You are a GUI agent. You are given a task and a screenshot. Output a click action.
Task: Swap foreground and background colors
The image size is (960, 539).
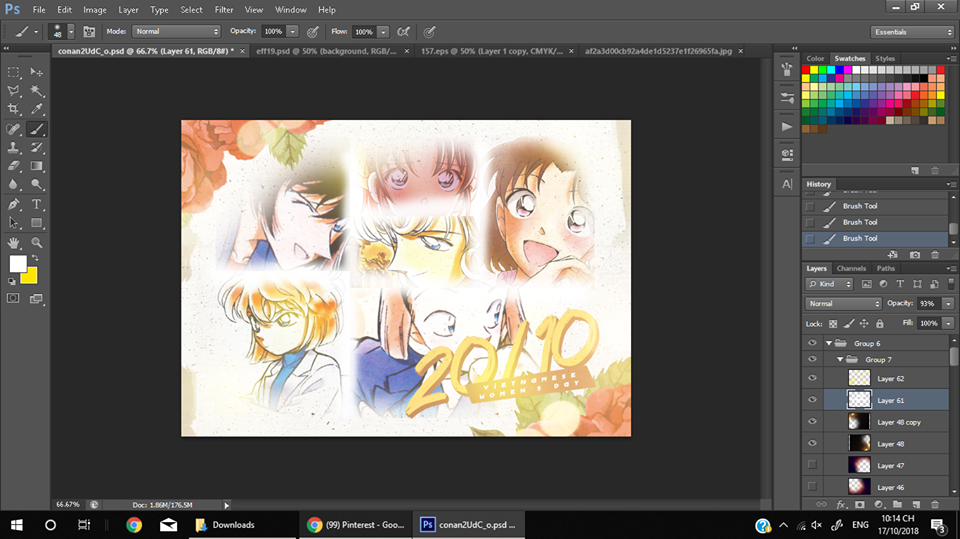[35, 258]
